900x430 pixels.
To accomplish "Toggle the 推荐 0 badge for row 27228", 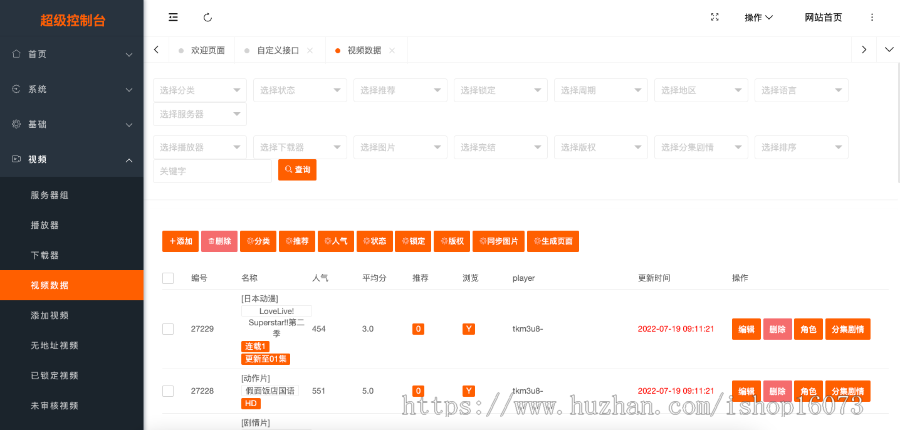I will click(418, 391).
